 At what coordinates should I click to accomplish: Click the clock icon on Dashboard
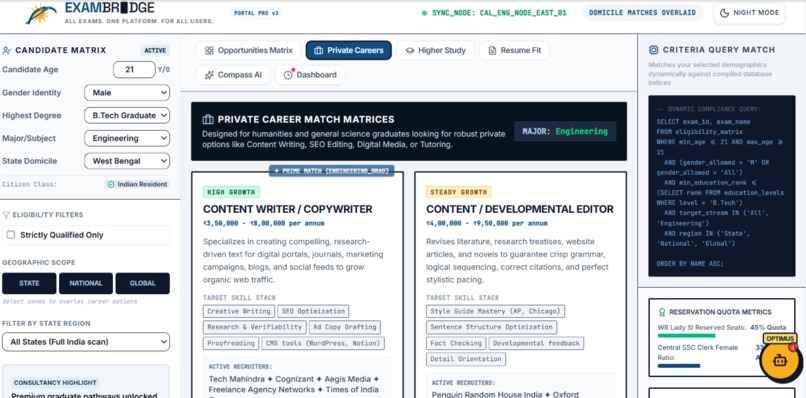coord(288,75)
